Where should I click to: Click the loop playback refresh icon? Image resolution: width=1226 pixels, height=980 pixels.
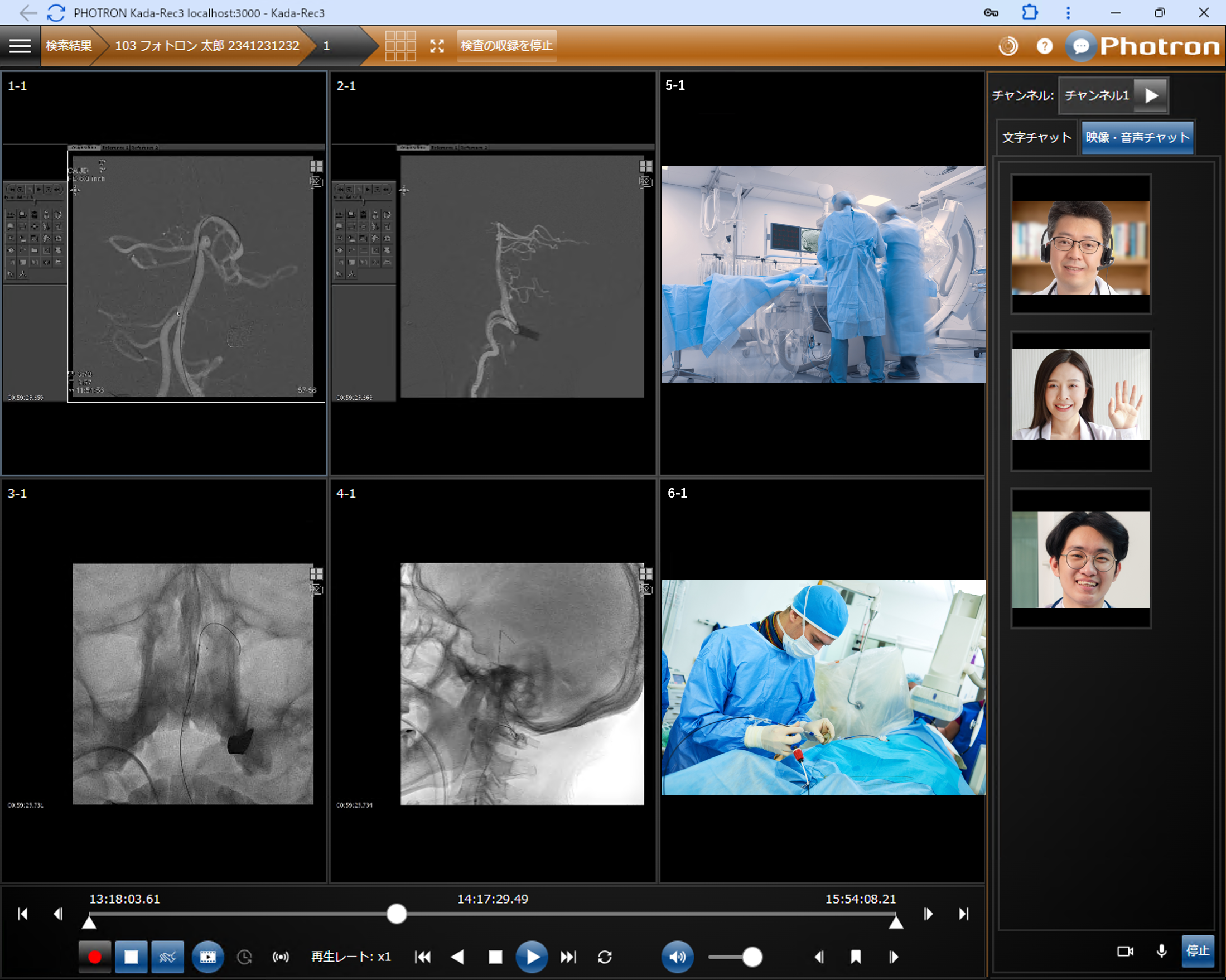tap(605, 957)
